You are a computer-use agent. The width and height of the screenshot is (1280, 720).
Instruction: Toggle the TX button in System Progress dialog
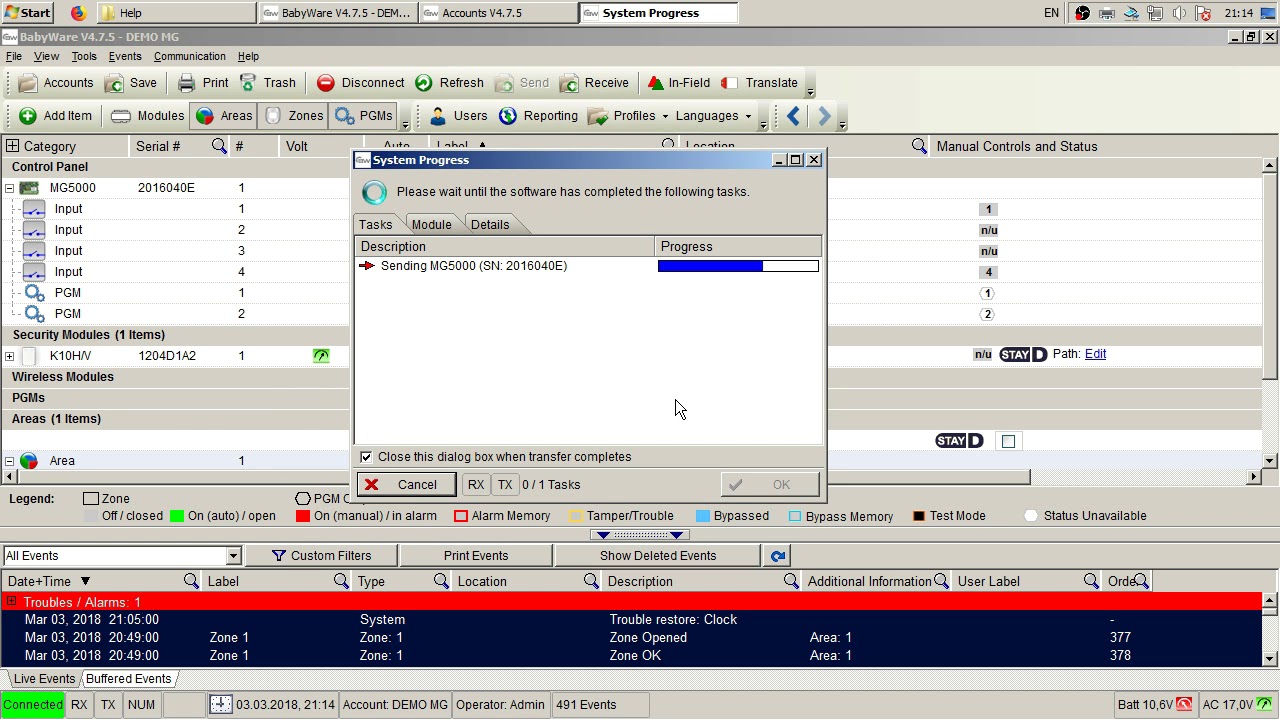click(505, 485)
